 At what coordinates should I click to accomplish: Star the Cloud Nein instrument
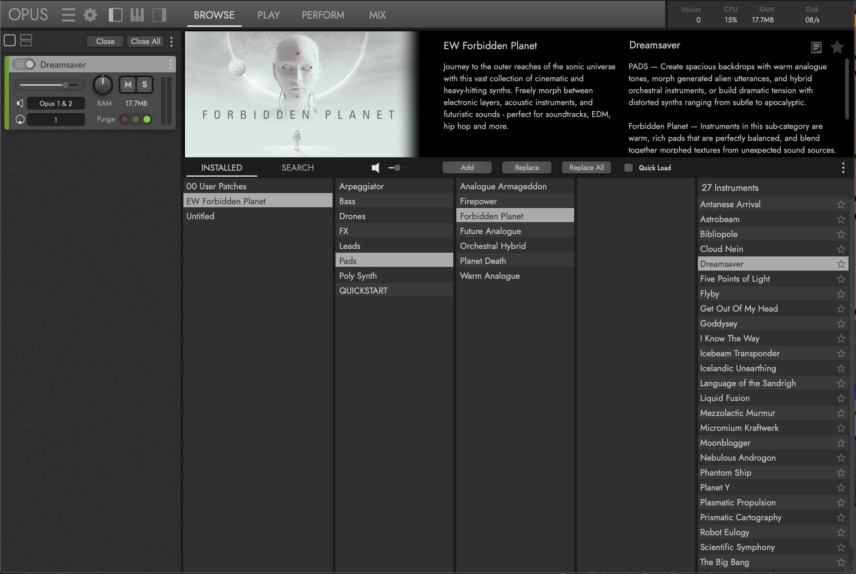(841, 249)
